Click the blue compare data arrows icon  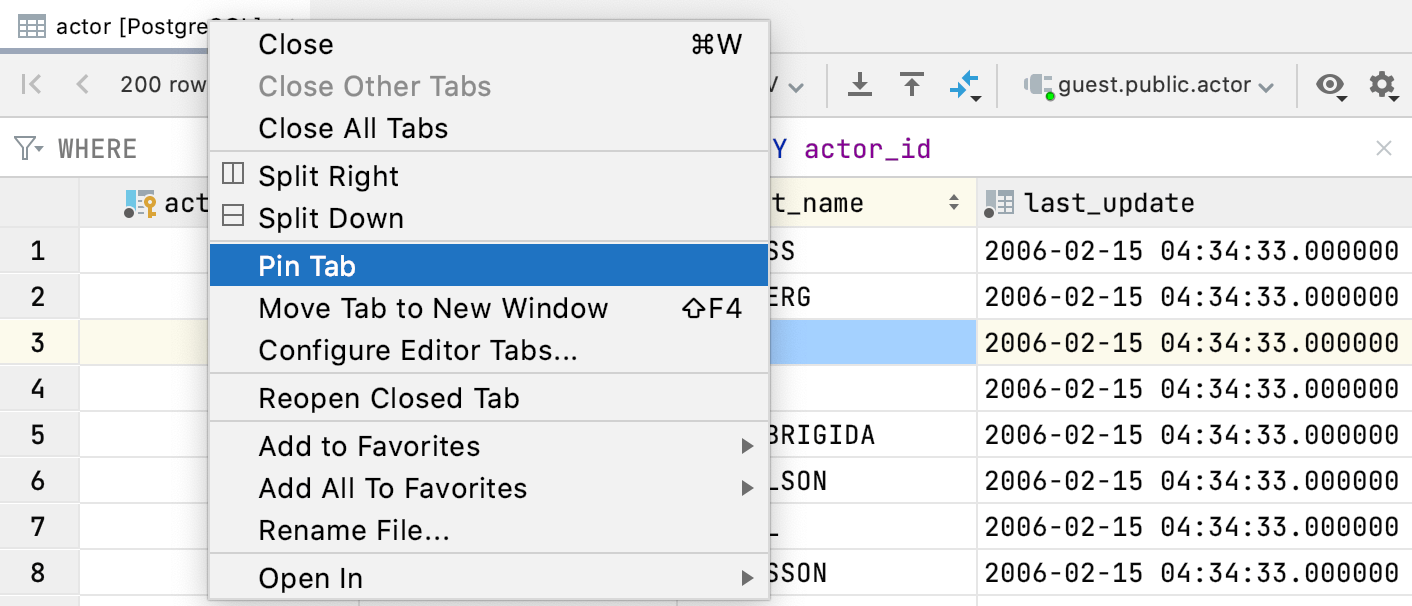click(x=964, y=85)
